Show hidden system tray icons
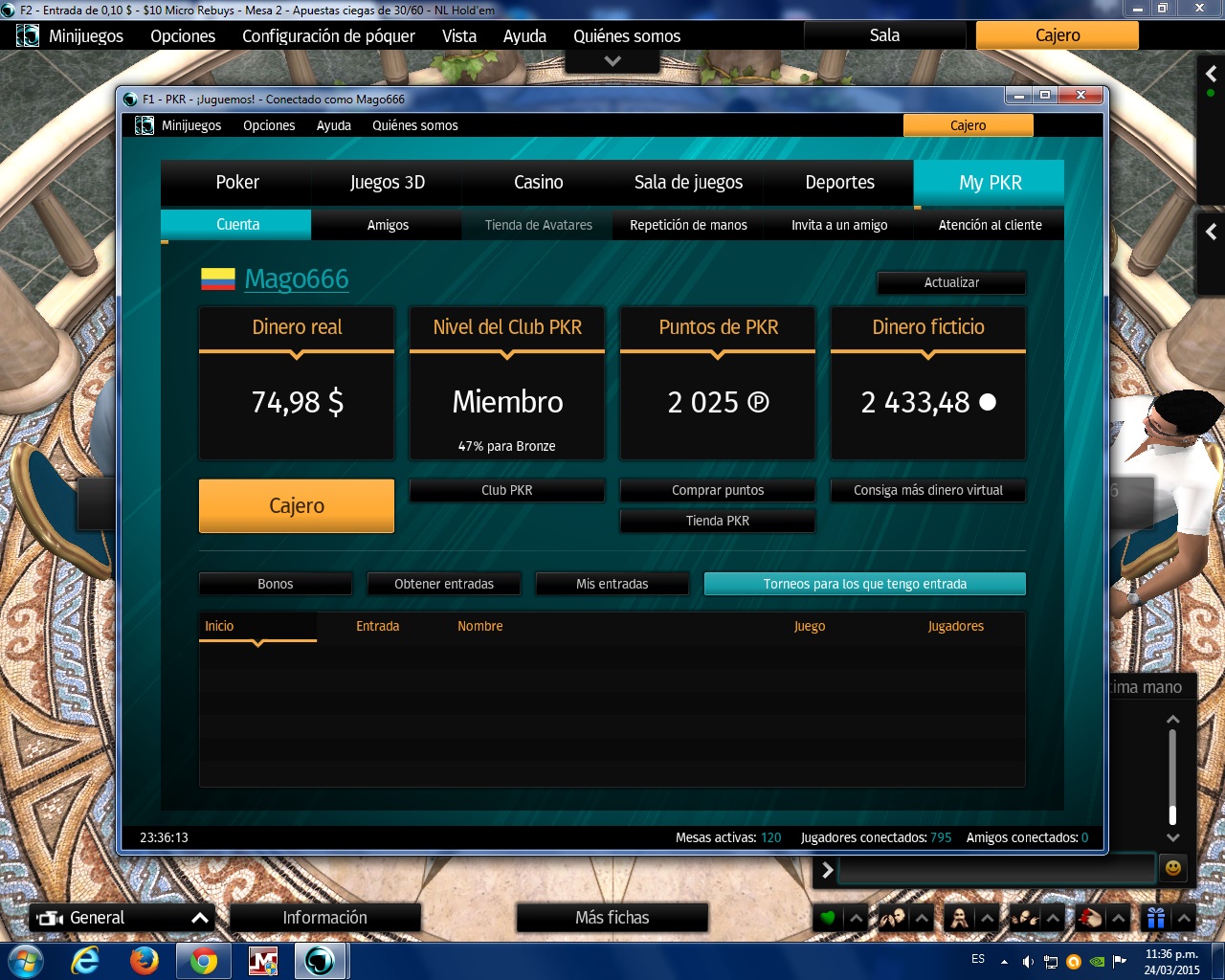The height and width of the screenshot is (980, 1225). tap(1004, 962)
